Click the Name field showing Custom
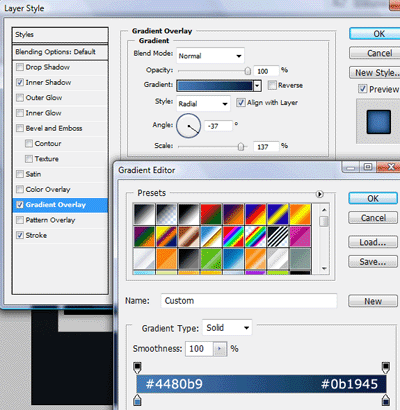 249,301
